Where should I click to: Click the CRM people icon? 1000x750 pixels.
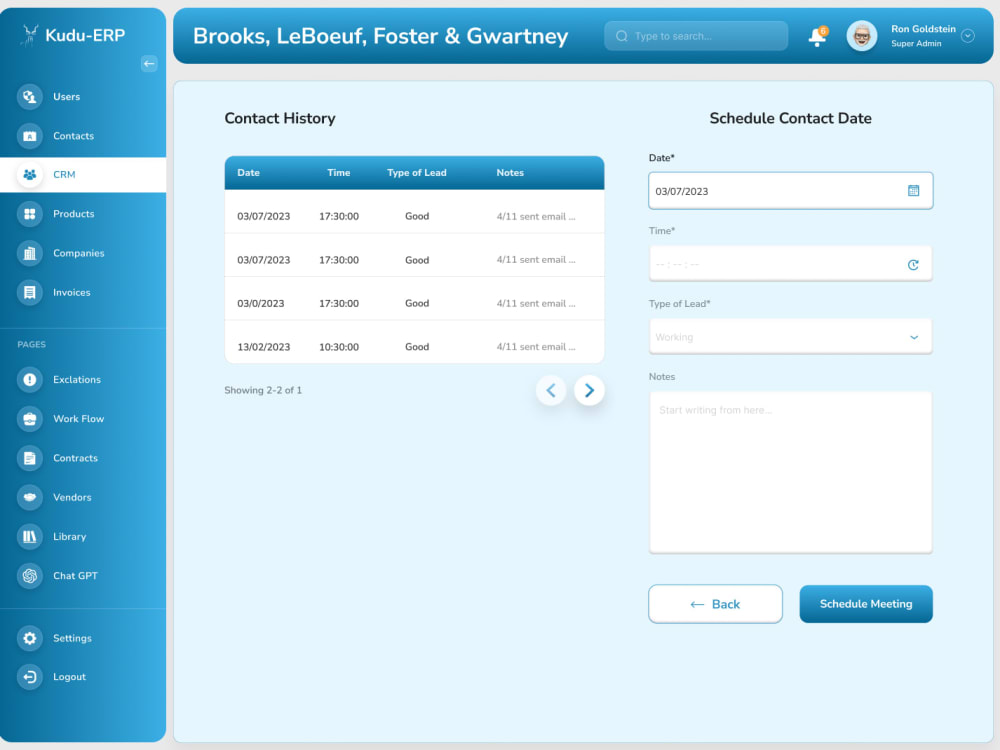[29, 175]
